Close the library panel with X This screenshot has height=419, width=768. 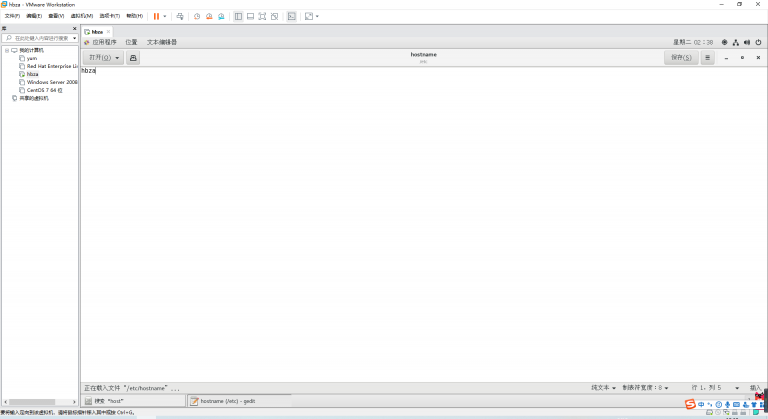pos(74,28)
